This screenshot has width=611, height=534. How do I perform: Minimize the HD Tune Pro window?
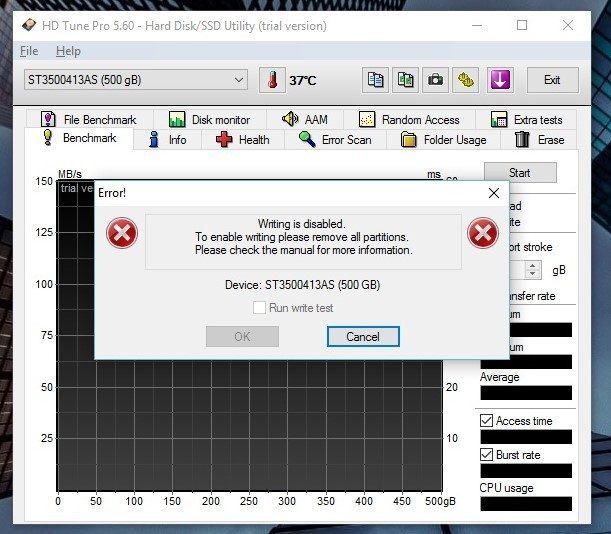[477, 26]
